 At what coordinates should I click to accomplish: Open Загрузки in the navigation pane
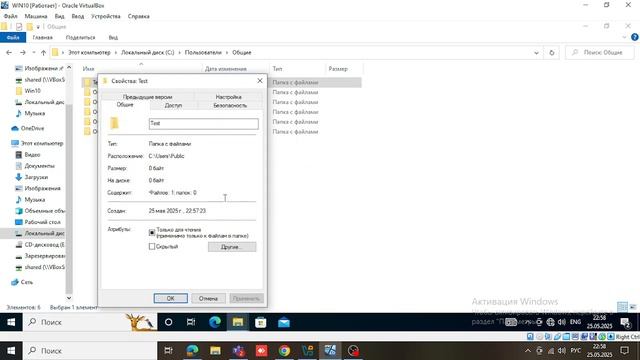tap(36, 177)
